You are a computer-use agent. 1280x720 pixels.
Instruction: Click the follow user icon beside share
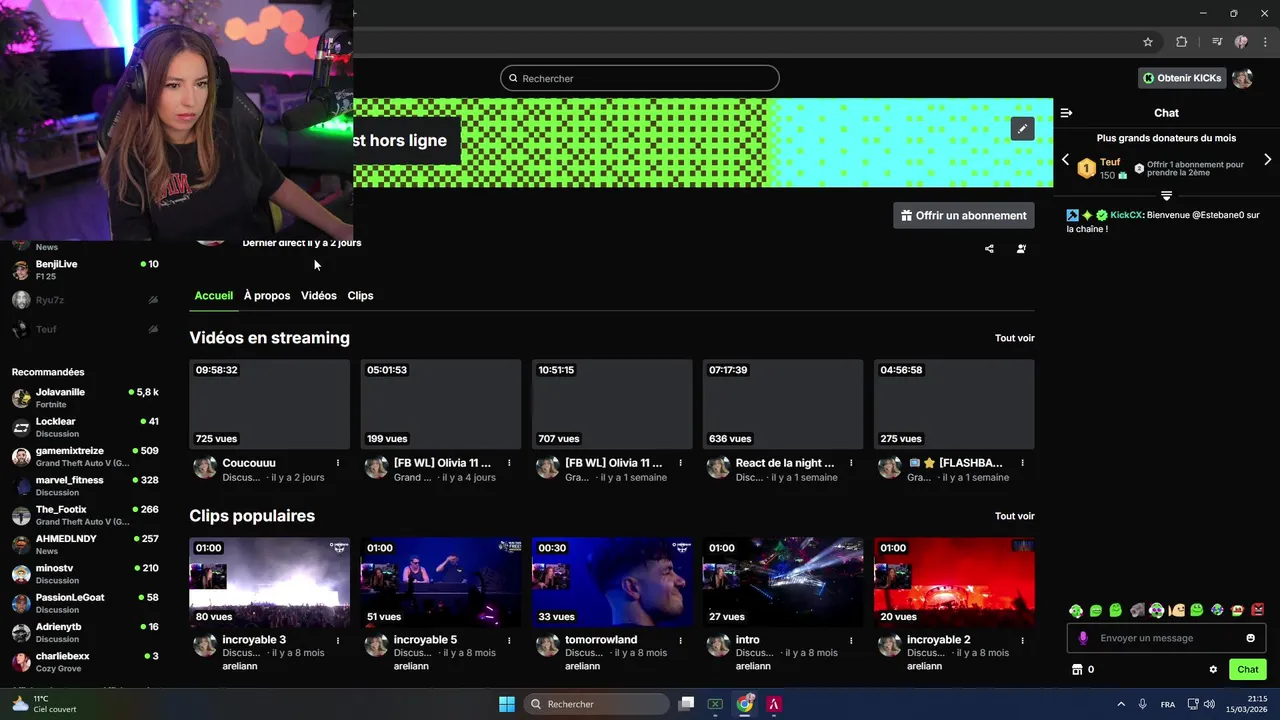click(x=1021, y=249)
